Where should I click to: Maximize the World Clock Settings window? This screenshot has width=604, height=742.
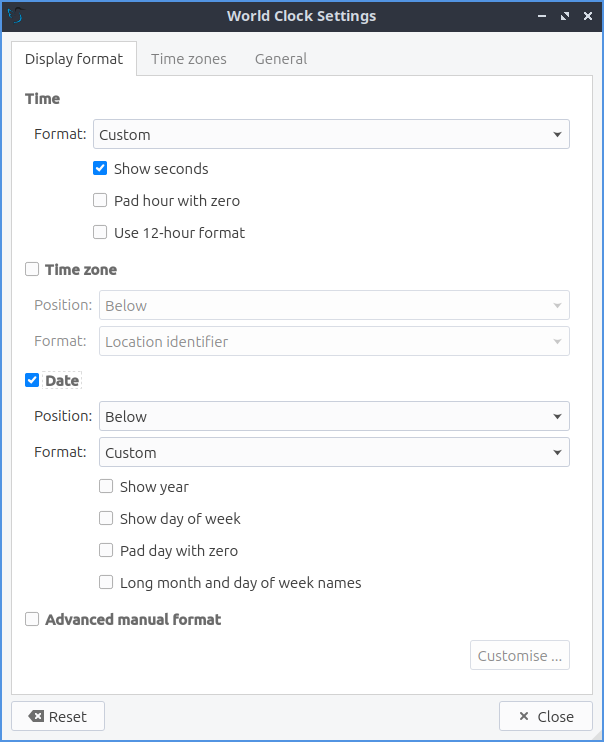[x=565, y=16]
